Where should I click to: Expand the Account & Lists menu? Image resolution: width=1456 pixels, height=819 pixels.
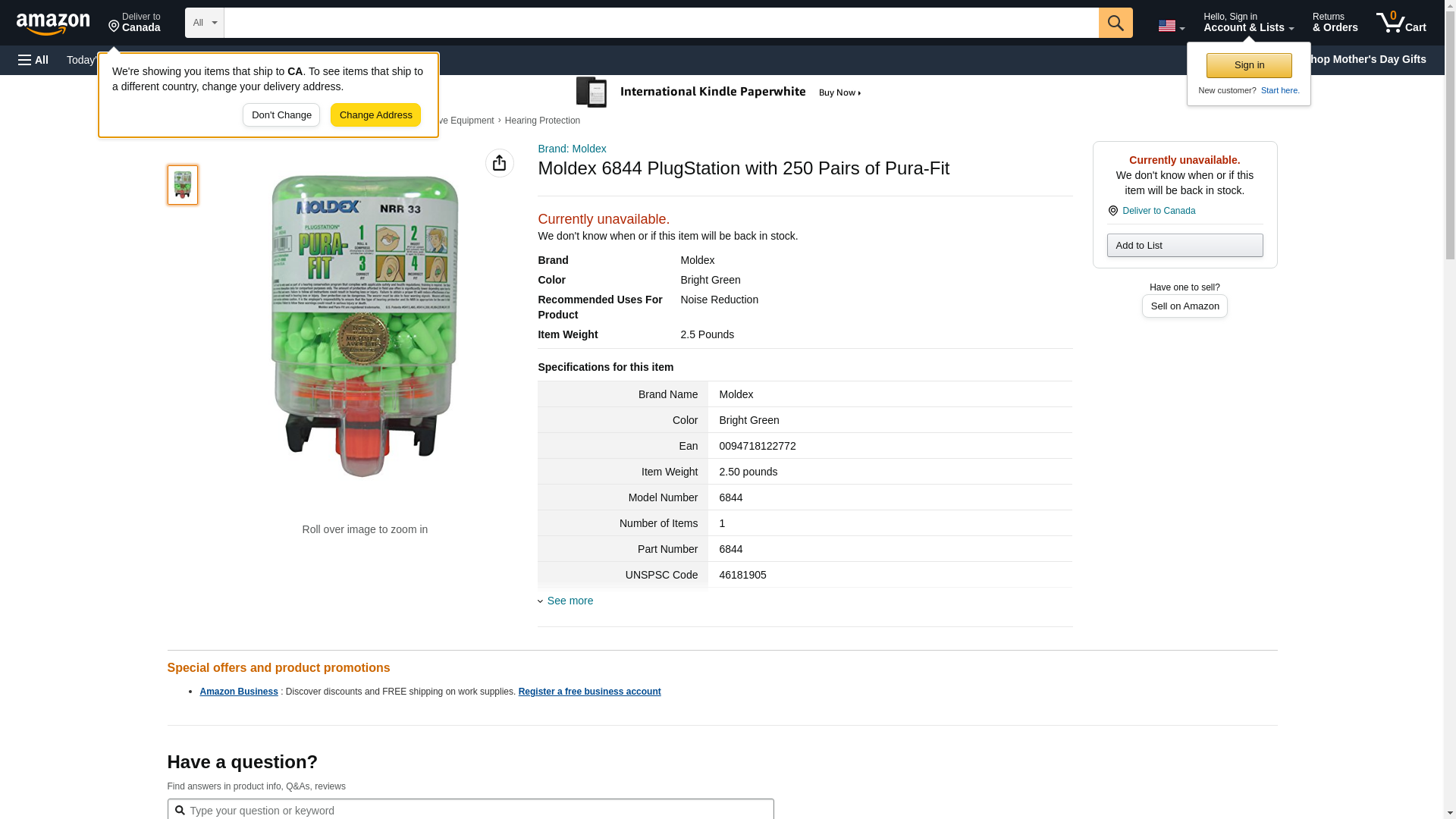point(1247,23)
